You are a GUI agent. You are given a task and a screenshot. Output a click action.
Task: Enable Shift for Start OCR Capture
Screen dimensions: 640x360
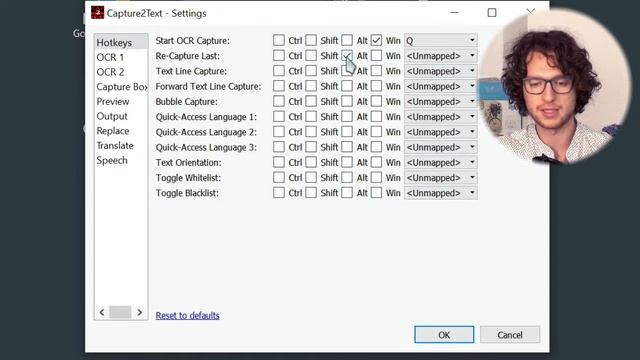(311, 40)
